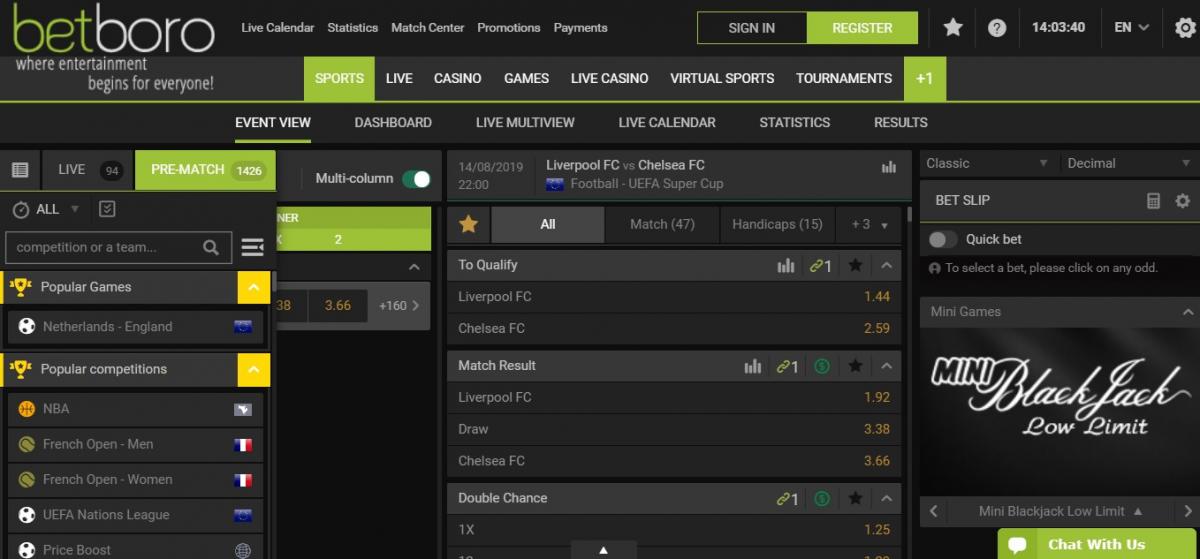Viewport: 1200px width, 559px height.
Task: Click link icon in To Qualify header
Action: pyautogui.click(x=820, y=265)
